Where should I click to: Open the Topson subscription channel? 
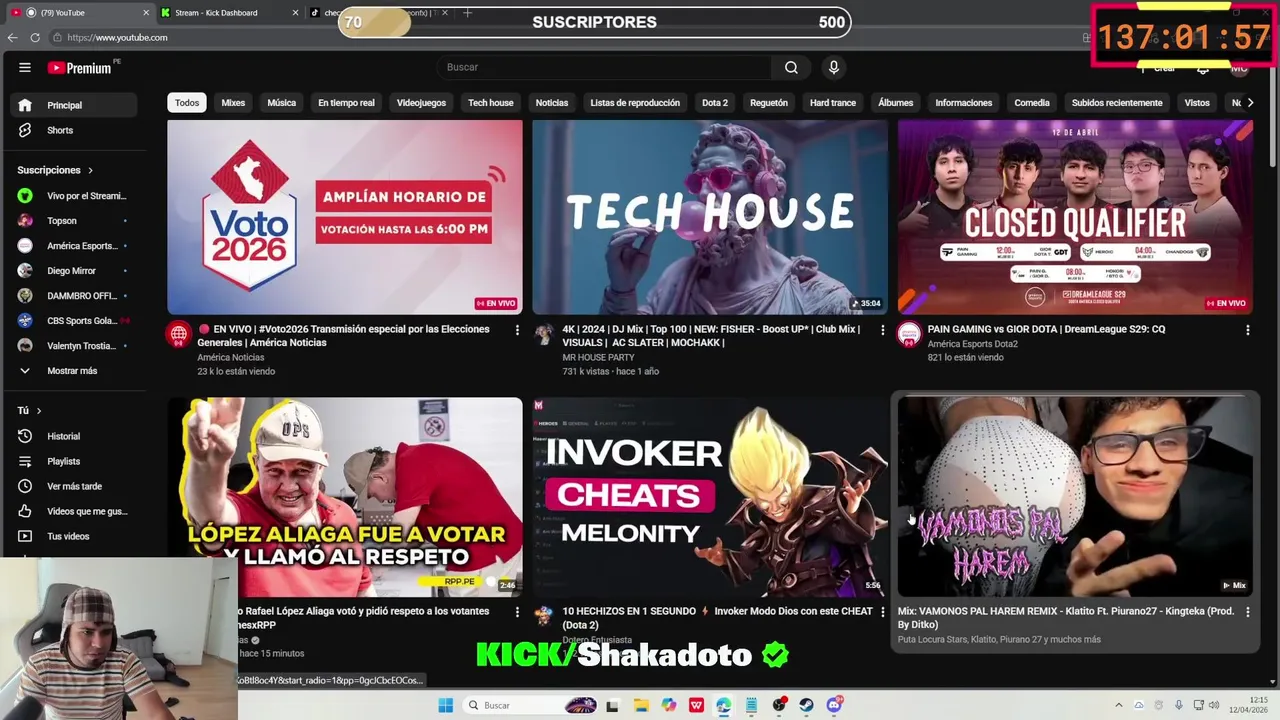[x=73, y=220]
